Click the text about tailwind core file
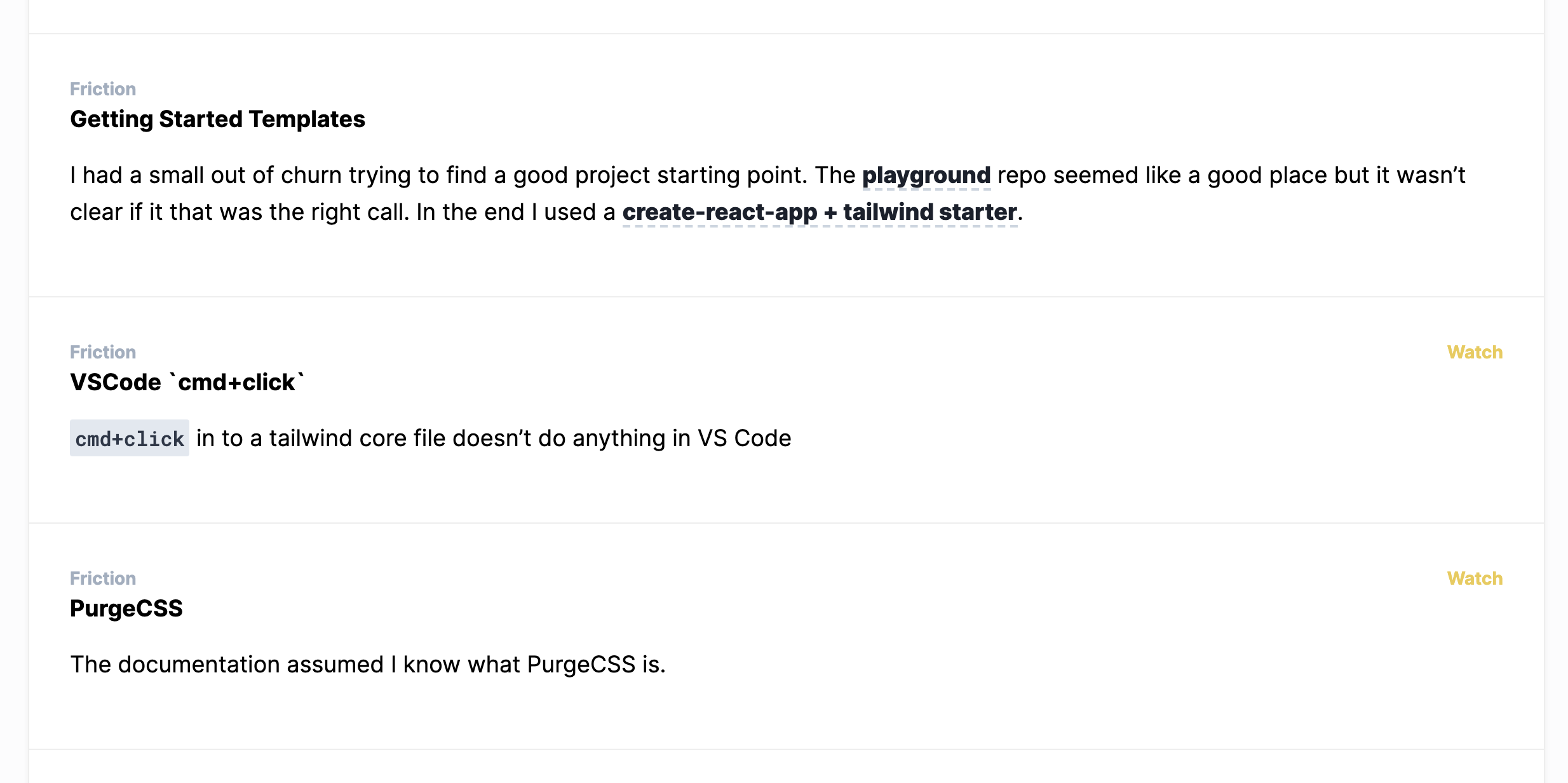1568x783 pixels. [494, 439]
